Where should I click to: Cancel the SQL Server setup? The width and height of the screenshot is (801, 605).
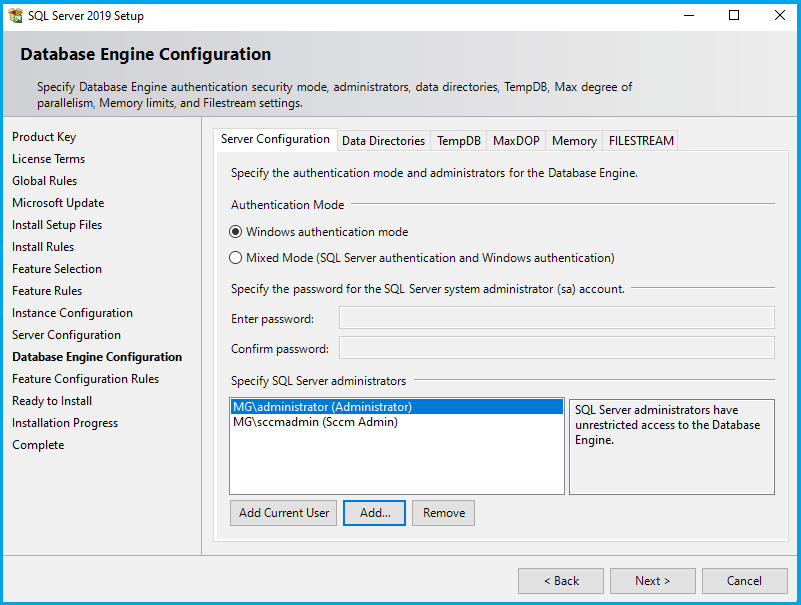tap(744, 581)
